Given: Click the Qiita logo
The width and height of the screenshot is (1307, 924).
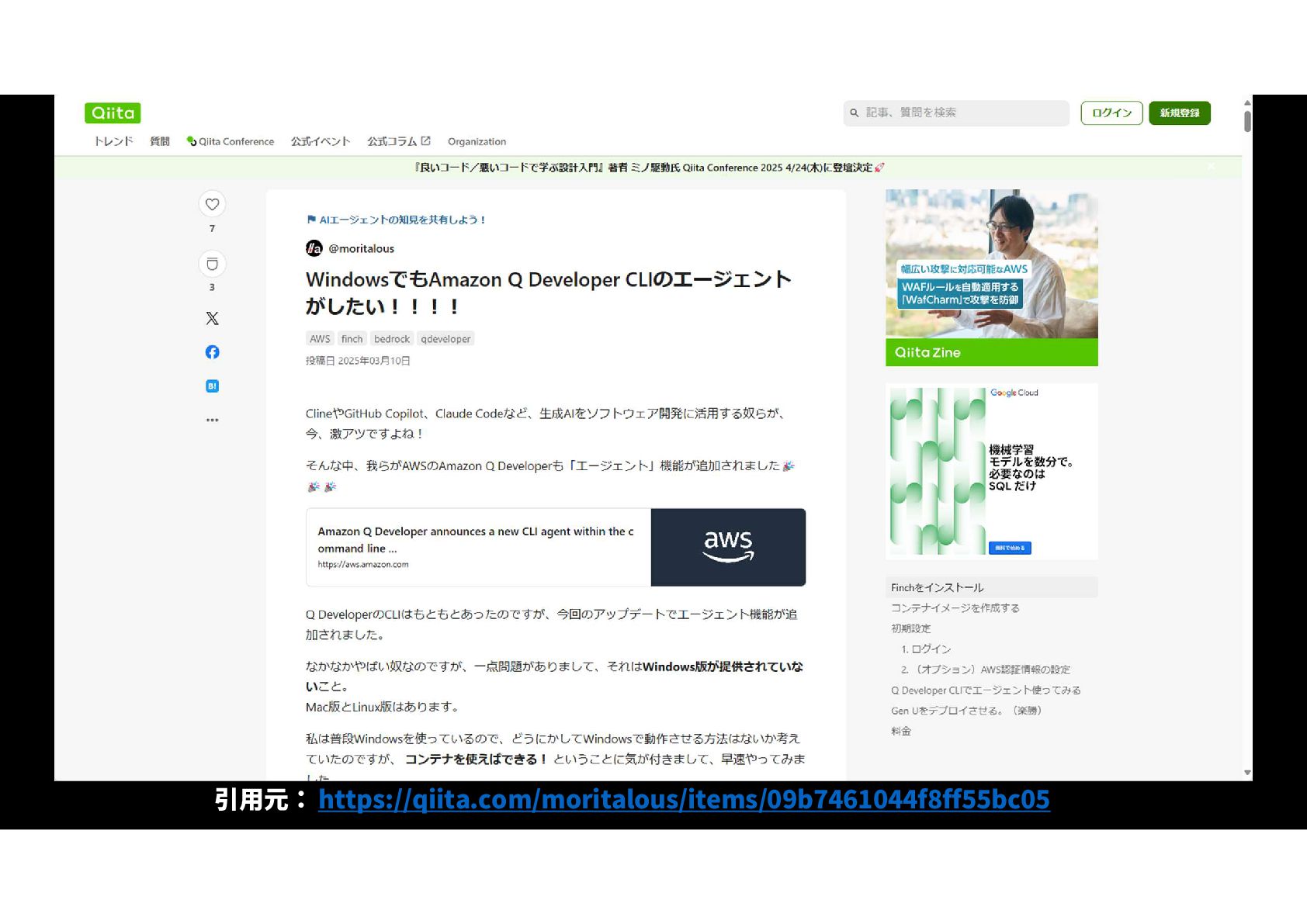Looking at the screenshot, I should tap(113, 112).
